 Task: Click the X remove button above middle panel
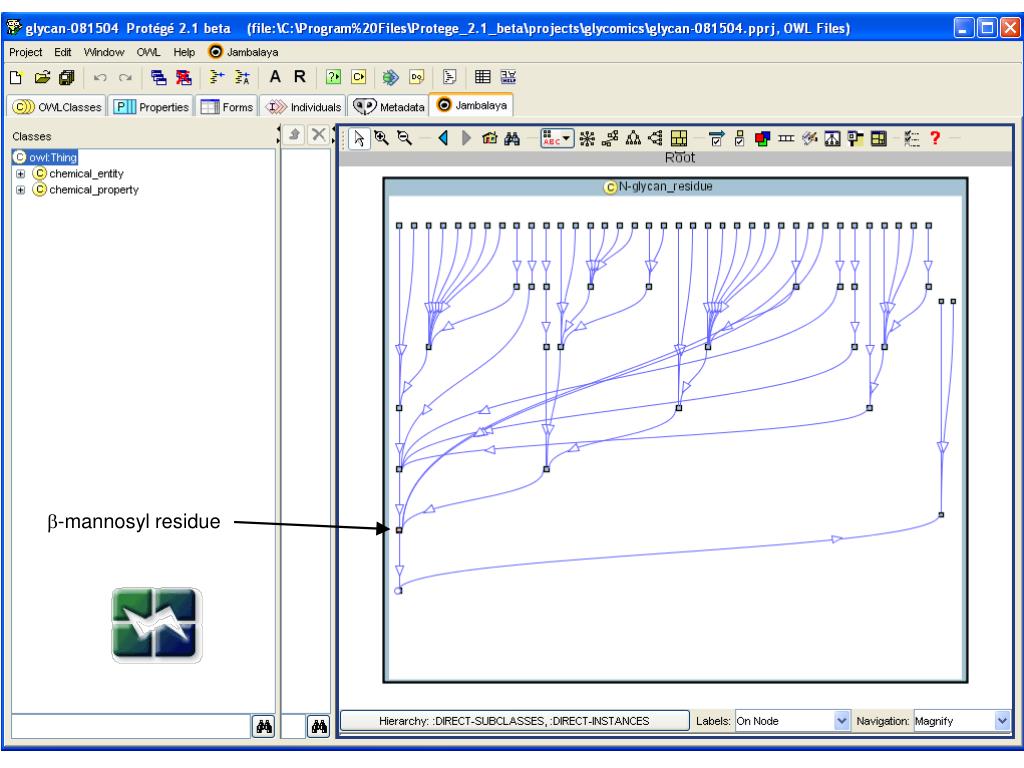(x=318, y=135)
